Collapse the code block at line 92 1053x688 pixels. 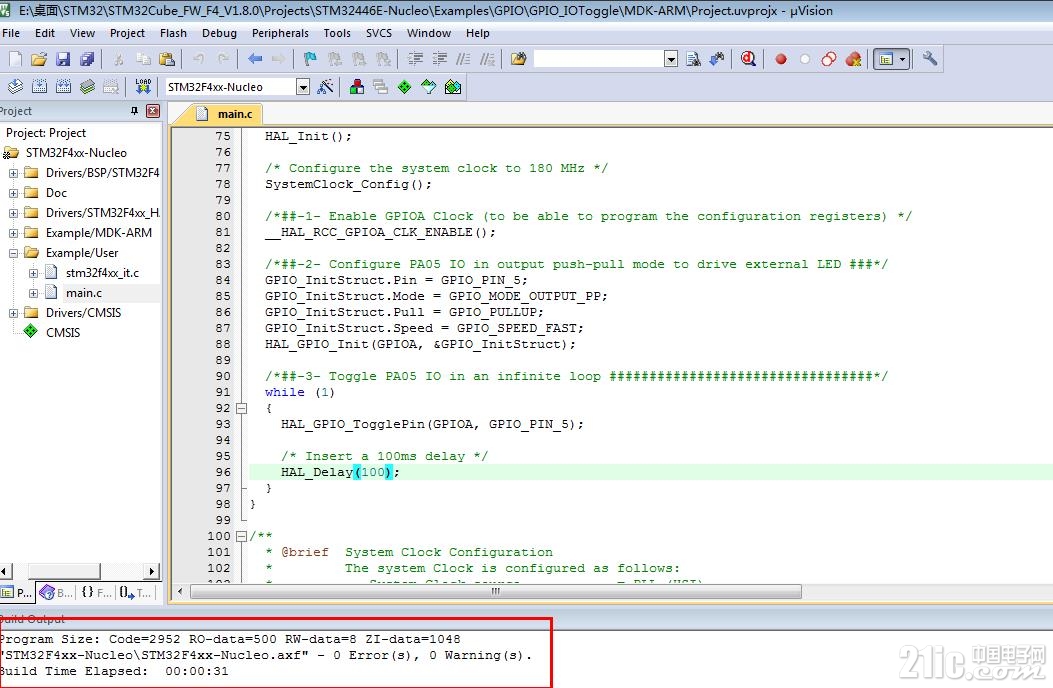point(242,408)
